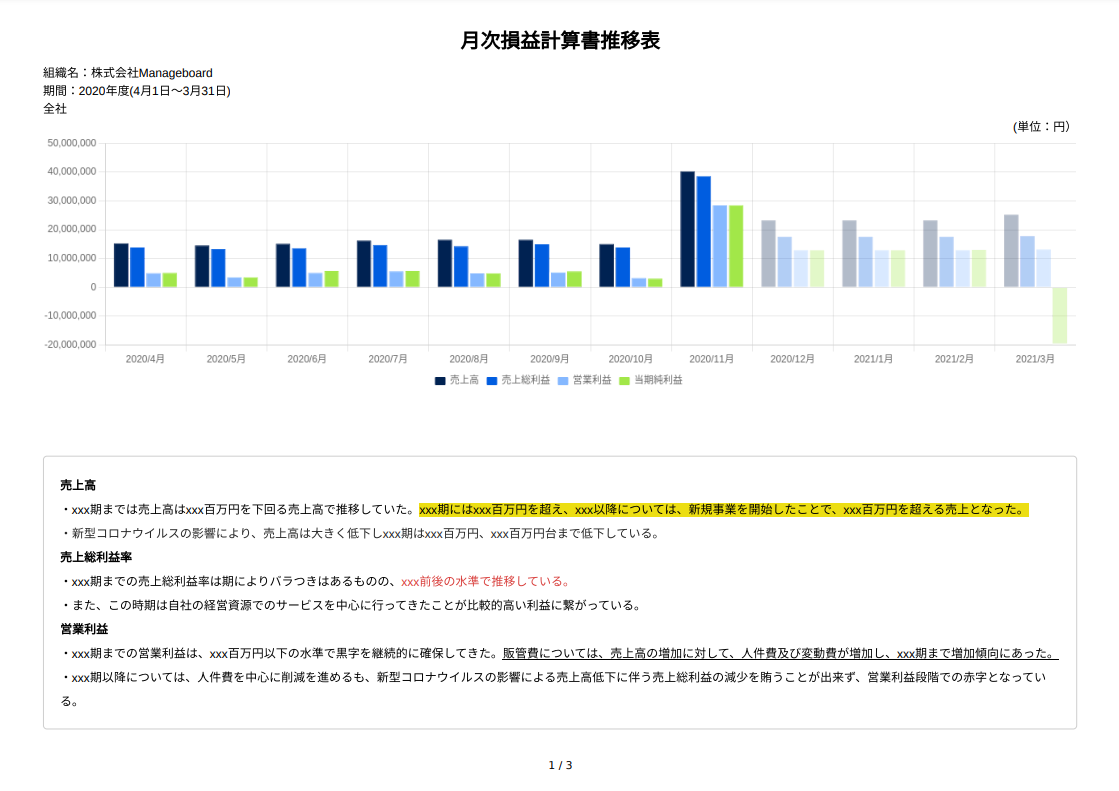The width and height of the screenshot is (1119, 791).
Task: Click the 2020/10月 axis label
Action: coord(630,359)
